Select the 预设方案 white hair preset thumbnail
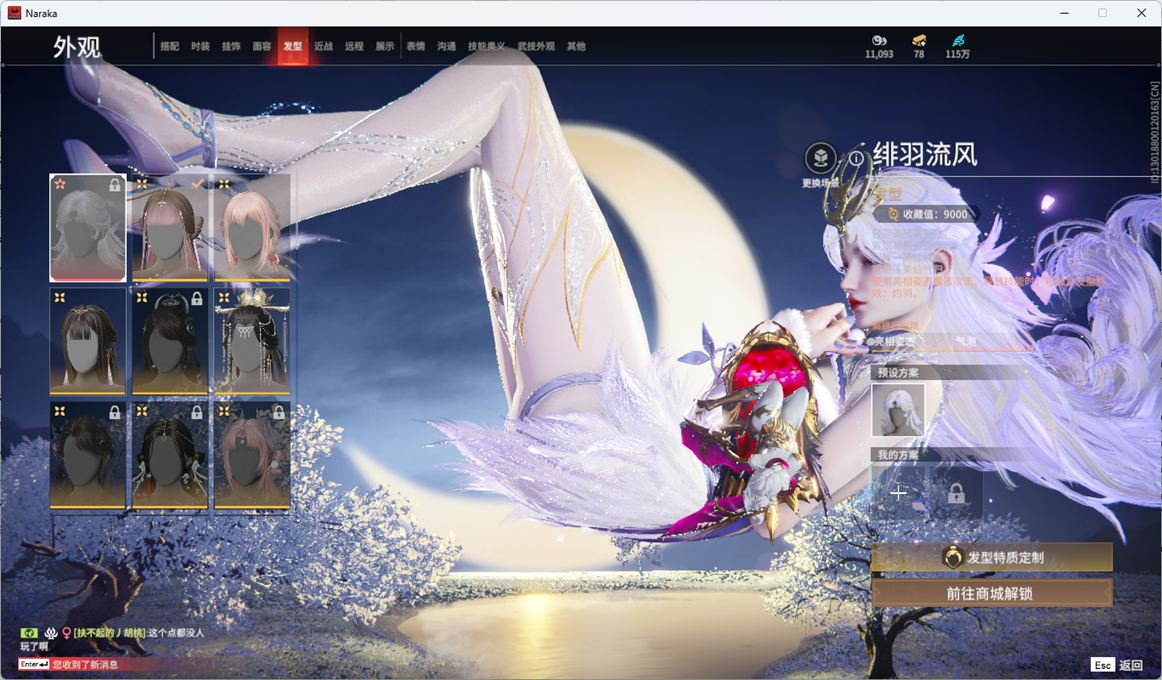 click(898, 410)
